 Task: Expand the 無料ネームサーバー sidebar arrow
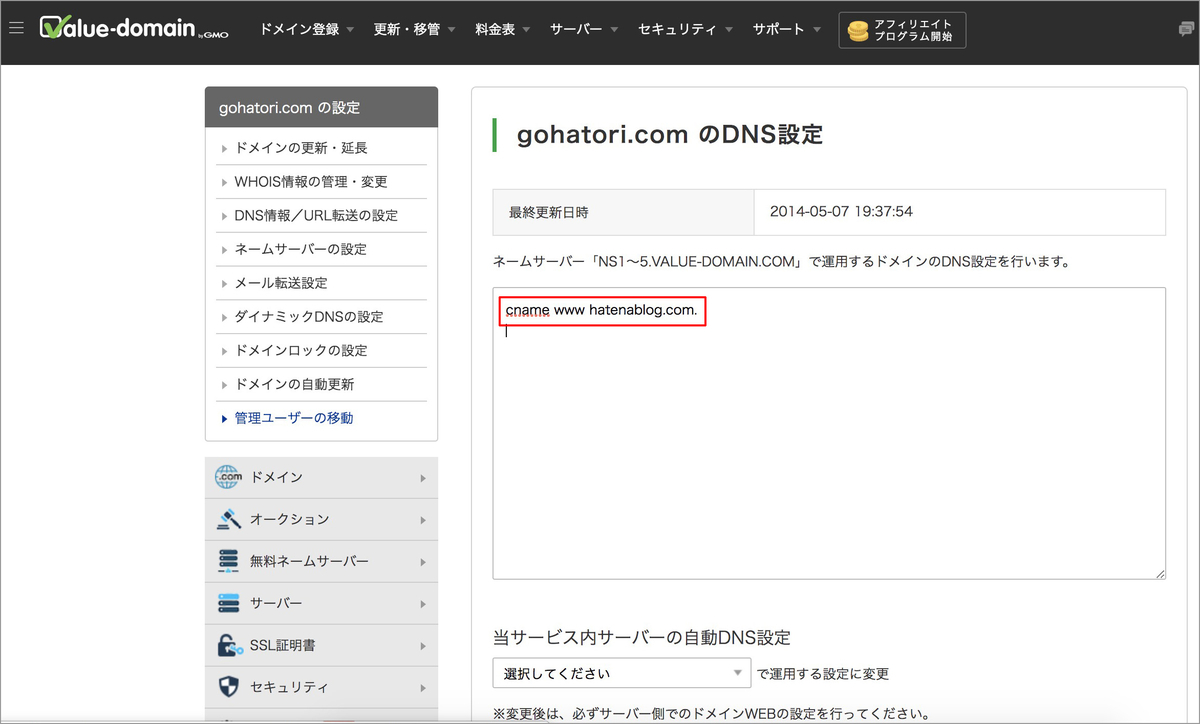(x=424, y=562)
